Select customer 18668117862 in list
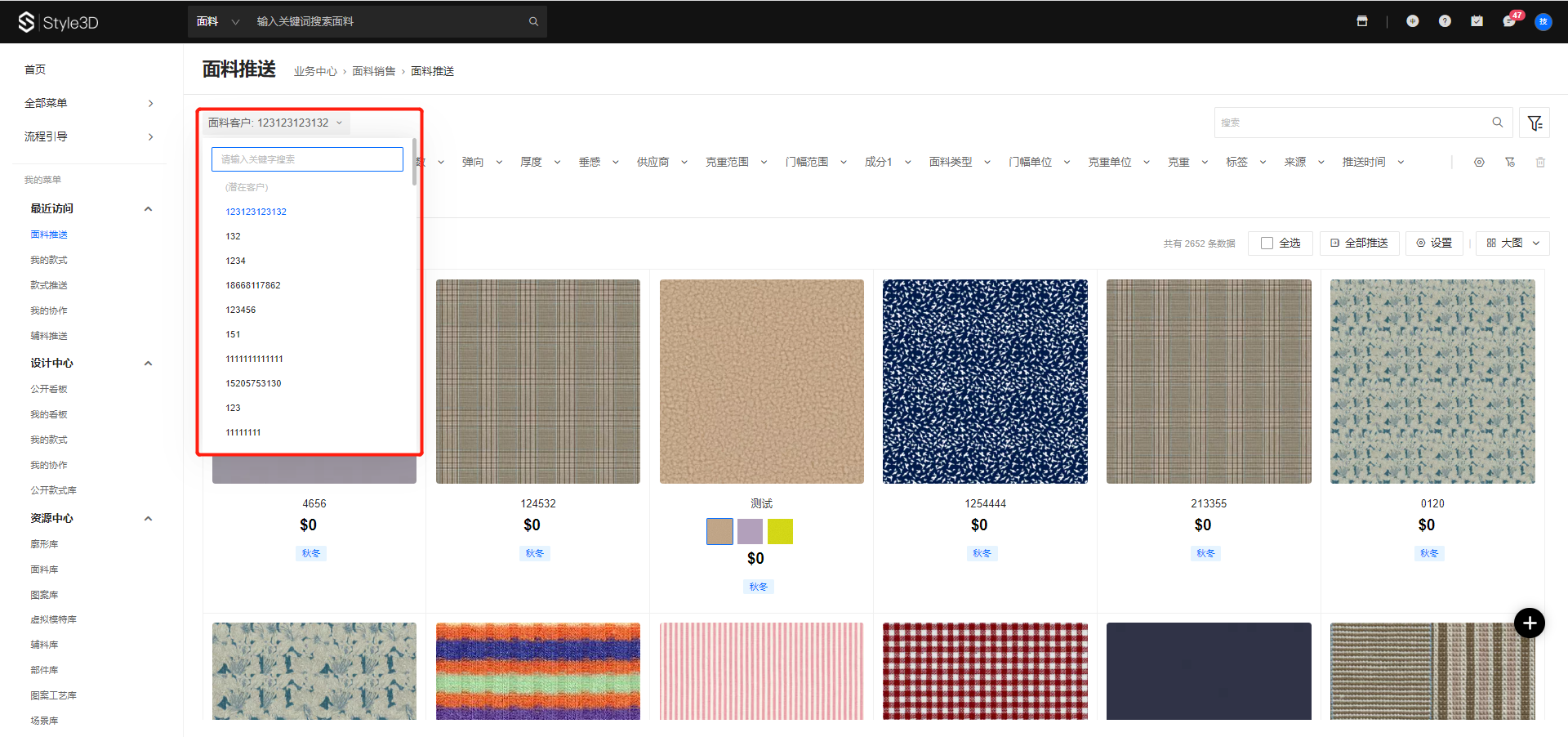 [x=253, y=285]
